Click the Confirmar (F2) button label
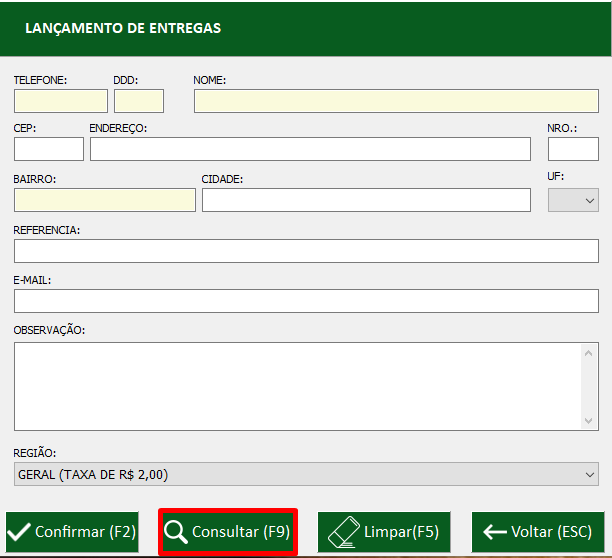The height and width of the screenshot is (558, 612). [x=85, y=532]
